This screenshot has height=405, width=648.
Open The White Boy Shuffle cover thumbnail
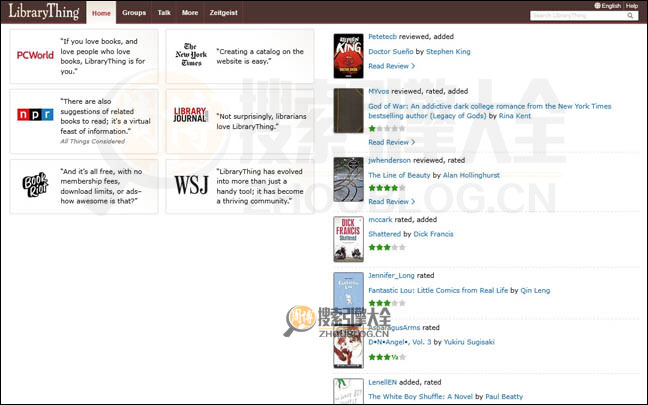click(x=348, y=391)
